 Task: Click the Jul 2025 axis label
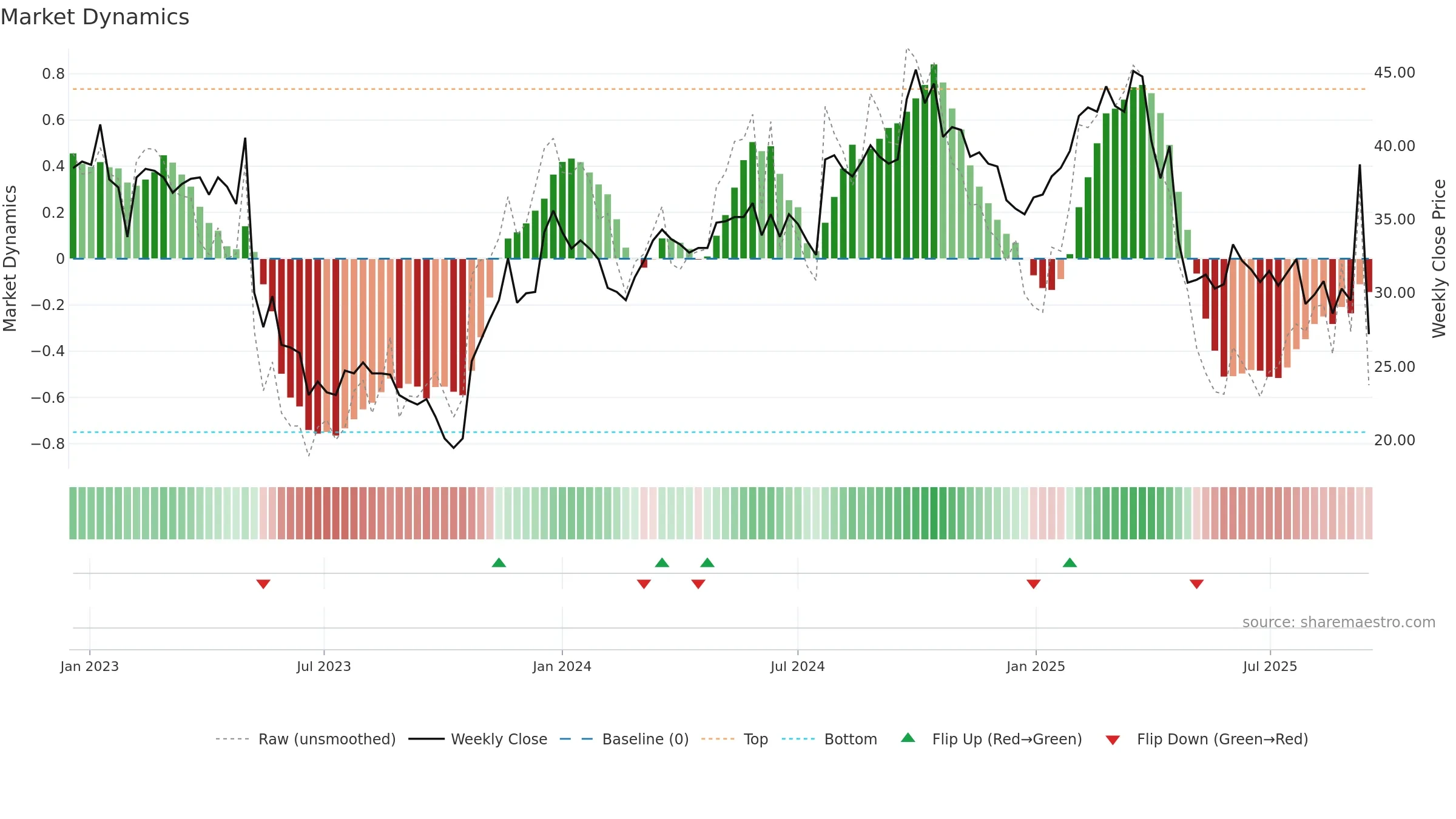pyautogui.click(x=1270, y=666)
